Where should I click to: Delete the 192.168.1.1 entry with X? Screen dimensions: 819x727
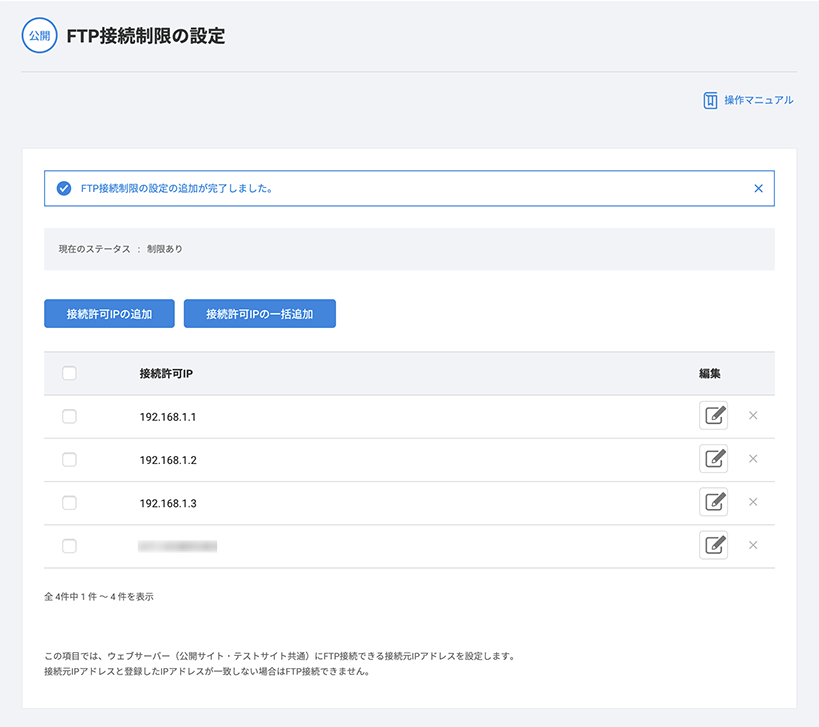pos(753,416)
